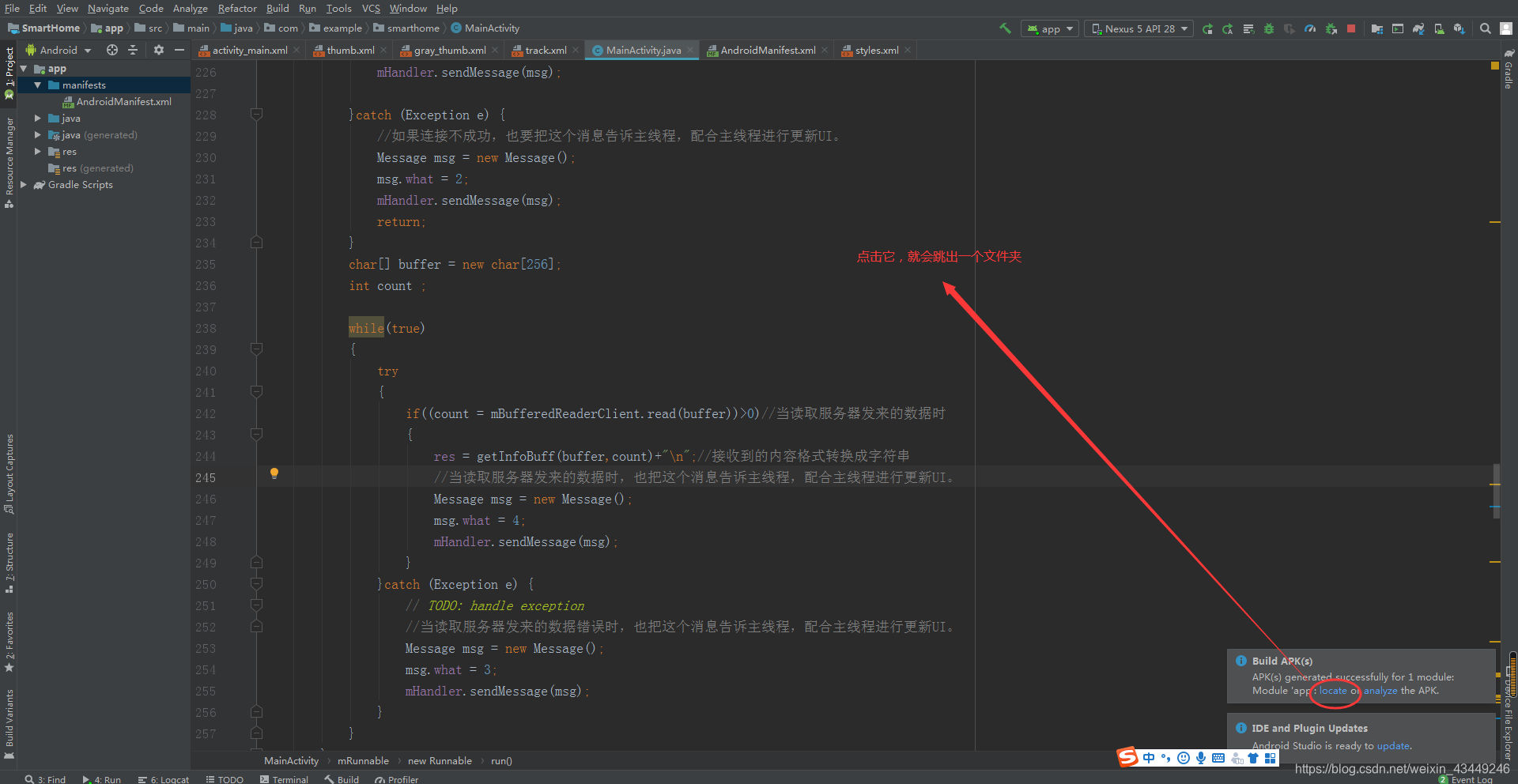Open the Refactor menu

point(237,8)
